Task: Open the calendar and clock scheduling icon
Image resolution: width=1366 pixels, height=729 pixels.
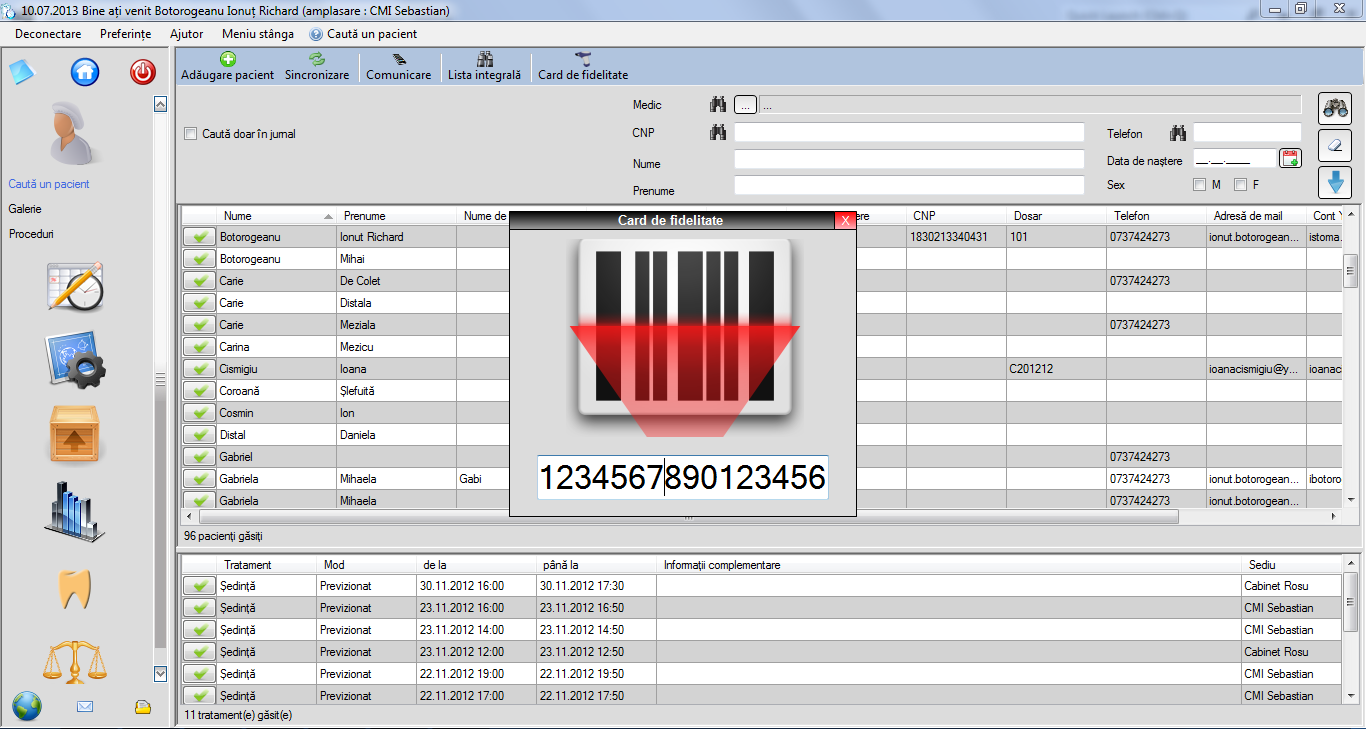Action: [x=75, y=287]
